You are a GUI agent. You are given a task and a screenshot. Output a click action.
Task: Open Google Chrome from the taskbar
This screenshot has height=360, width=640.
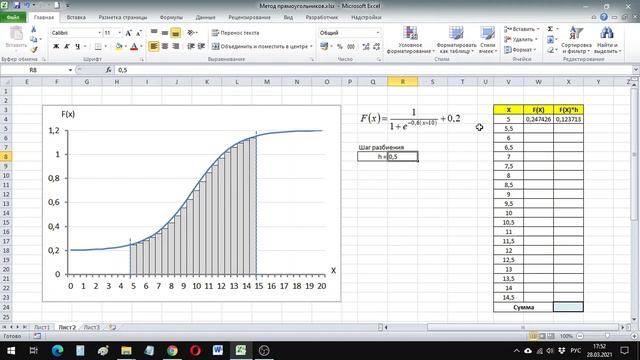click(172, 350)
